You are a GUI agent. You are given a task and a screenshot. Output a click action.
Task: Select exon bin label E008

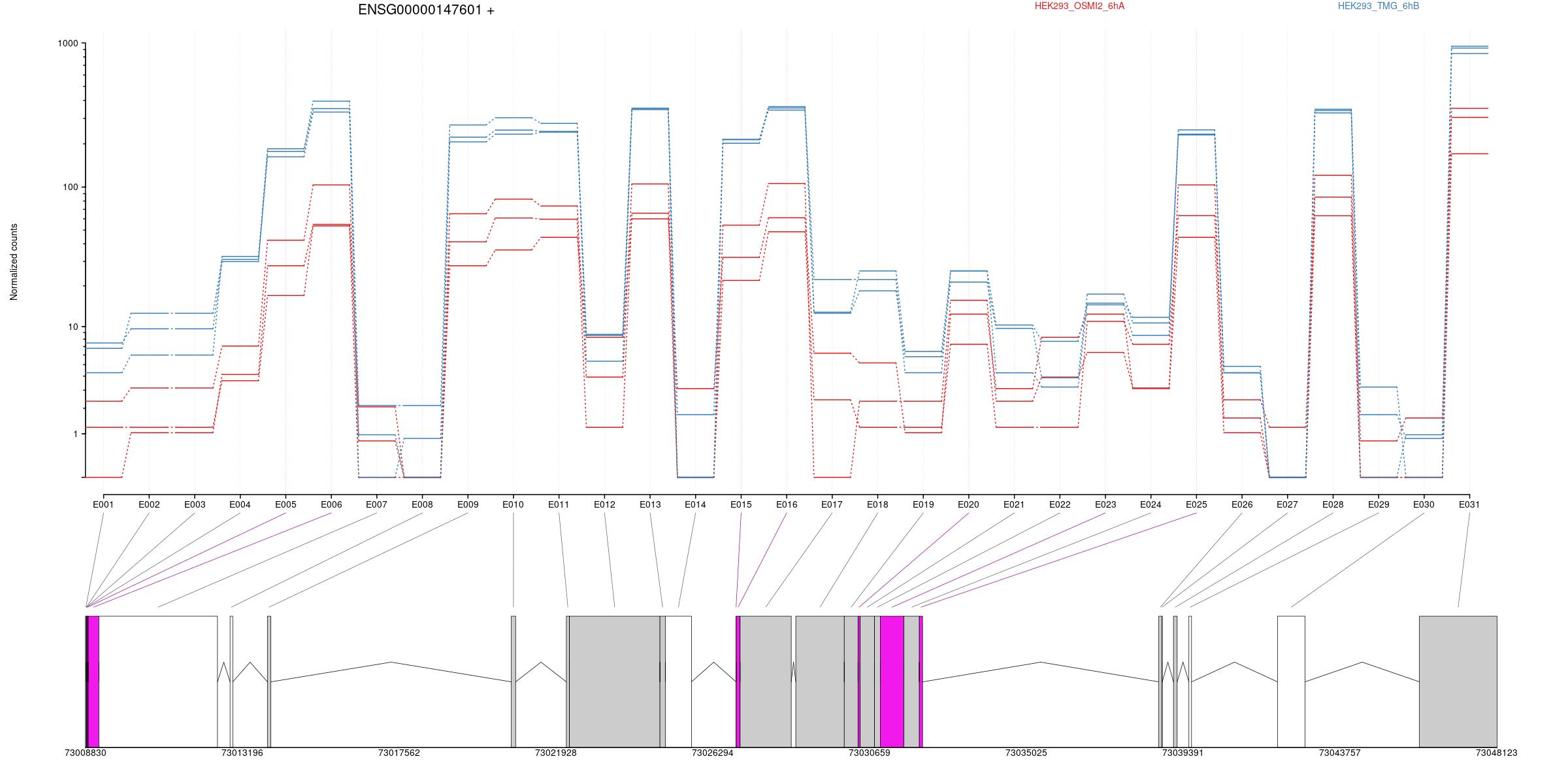(x=422, y=504)
